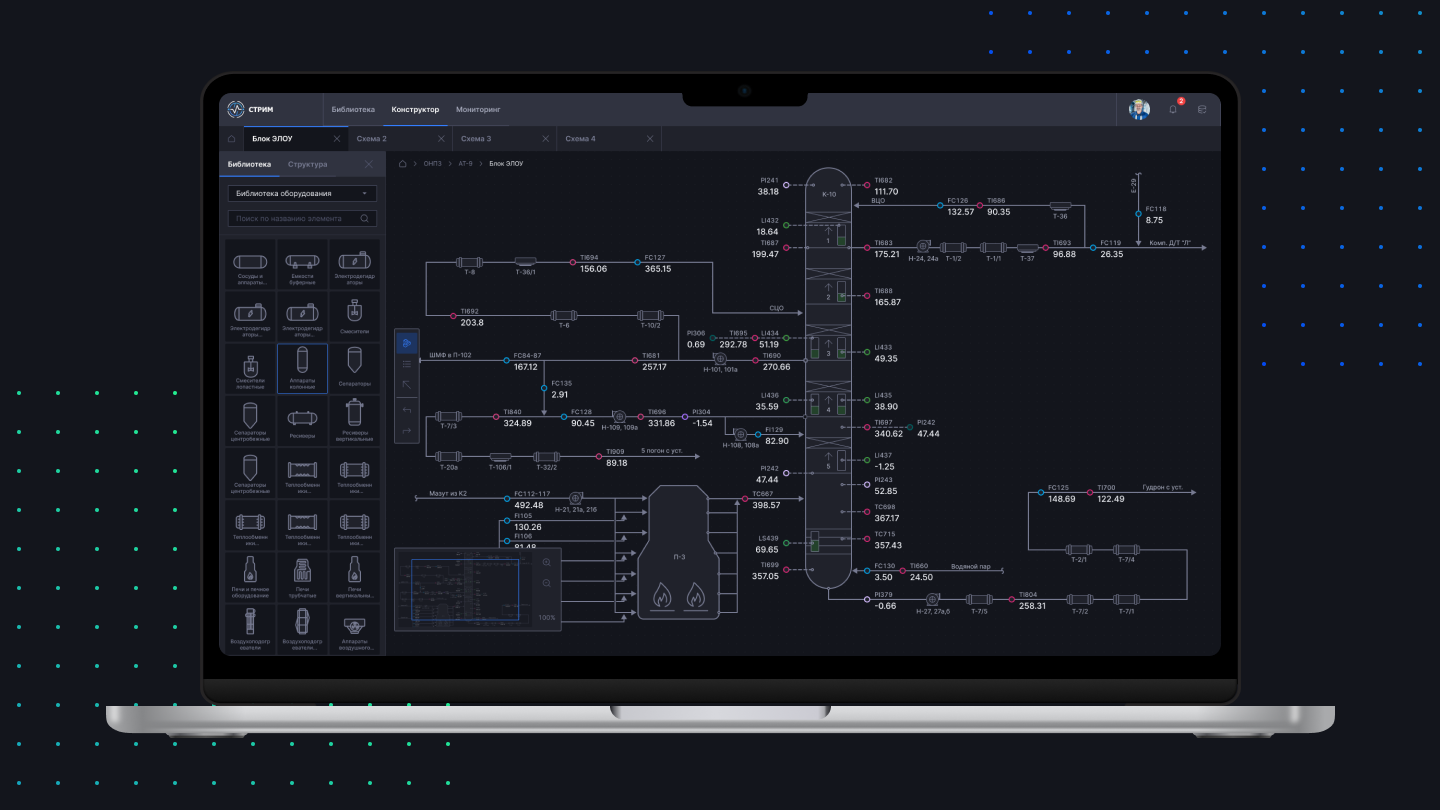Click the redo arrow in canvas toolbar
The height and width of the screenshot is (810, 1440).
coord(407,428)
